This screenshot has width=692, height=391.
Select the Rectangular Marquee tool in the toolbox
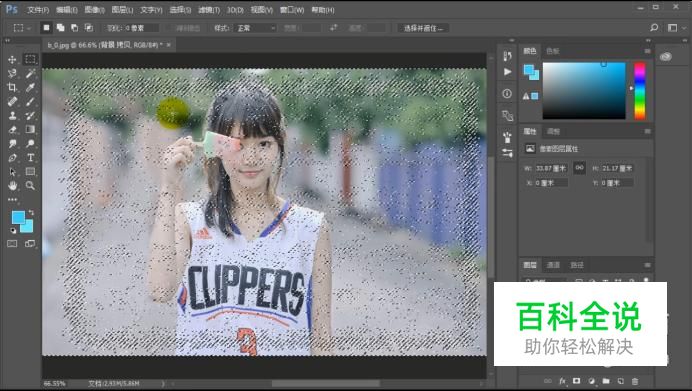[30, 59]
